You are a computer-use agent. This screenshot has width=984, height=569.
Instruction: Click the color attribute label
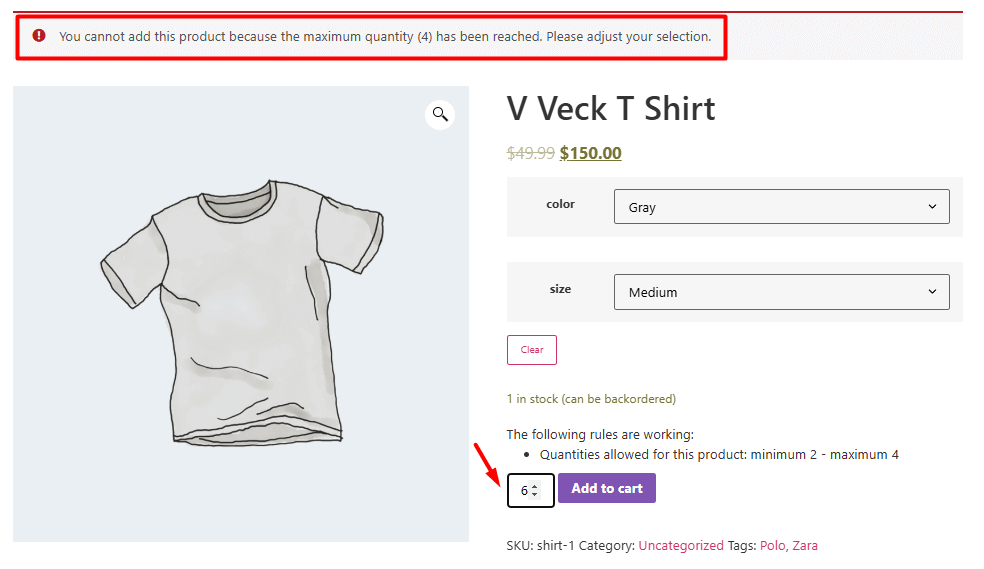tap(560, 204)
